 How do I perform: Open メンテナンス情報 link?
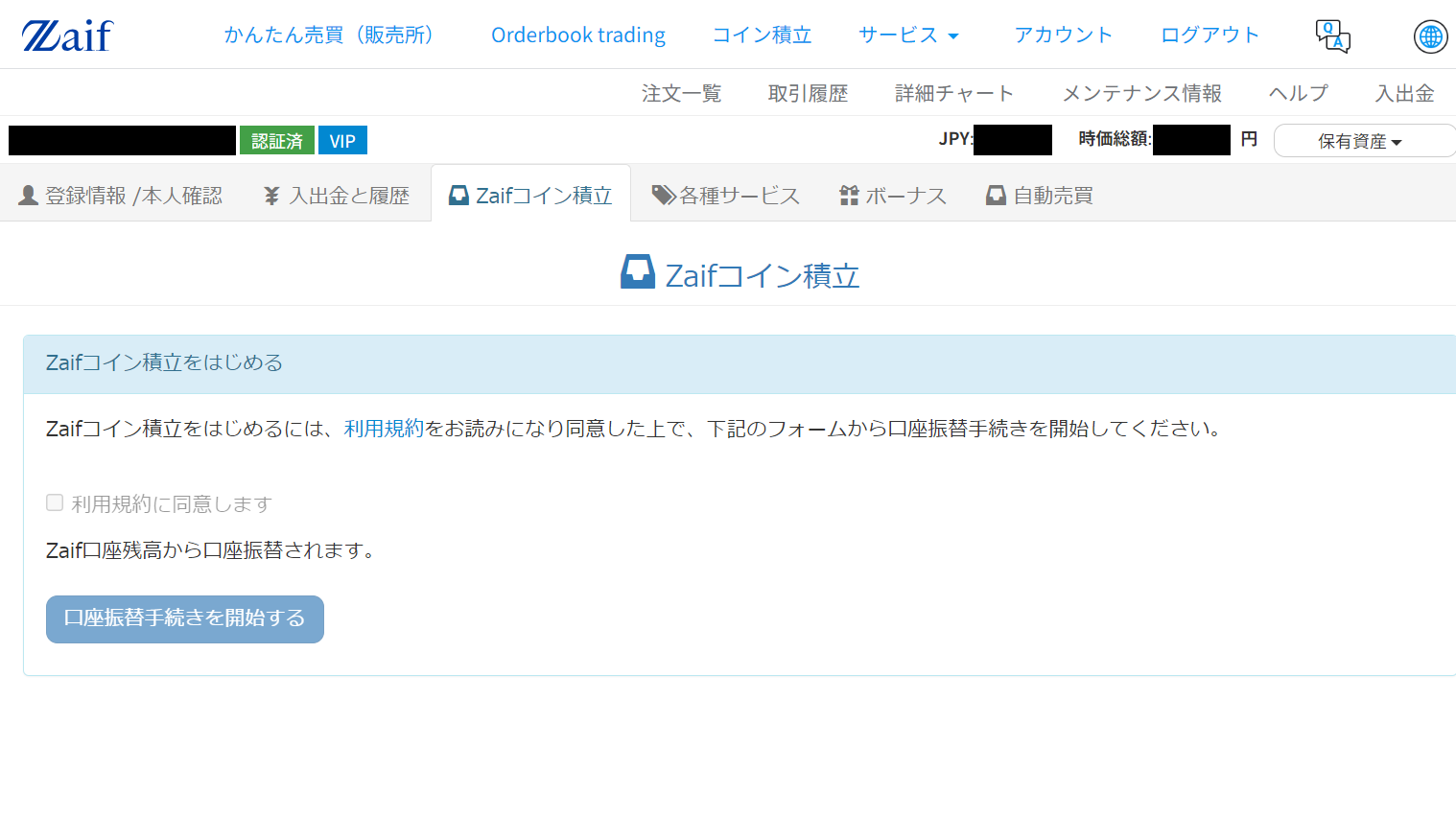coord(1141,93)
